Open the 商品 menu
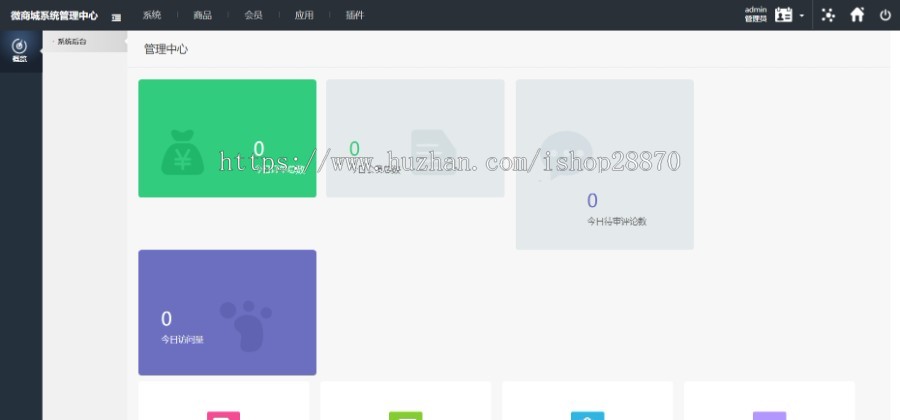The height and width of the screenshot is (420, 900). 203,15
